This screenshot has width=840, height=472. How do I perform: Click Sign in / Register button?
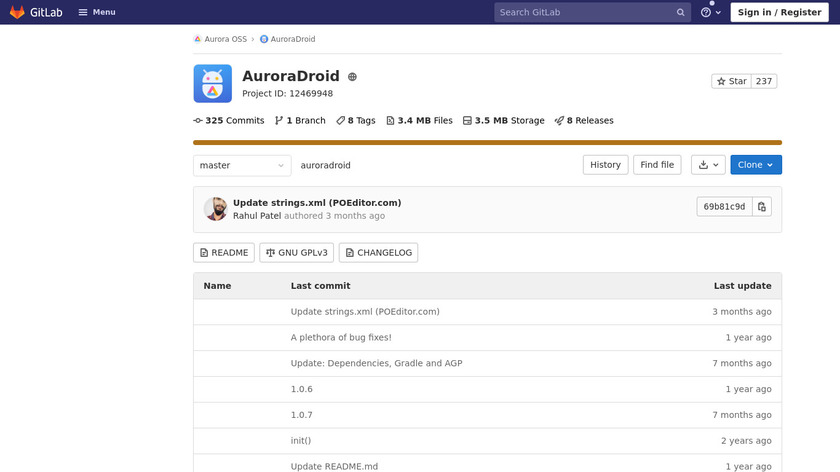tap(779, 12)
